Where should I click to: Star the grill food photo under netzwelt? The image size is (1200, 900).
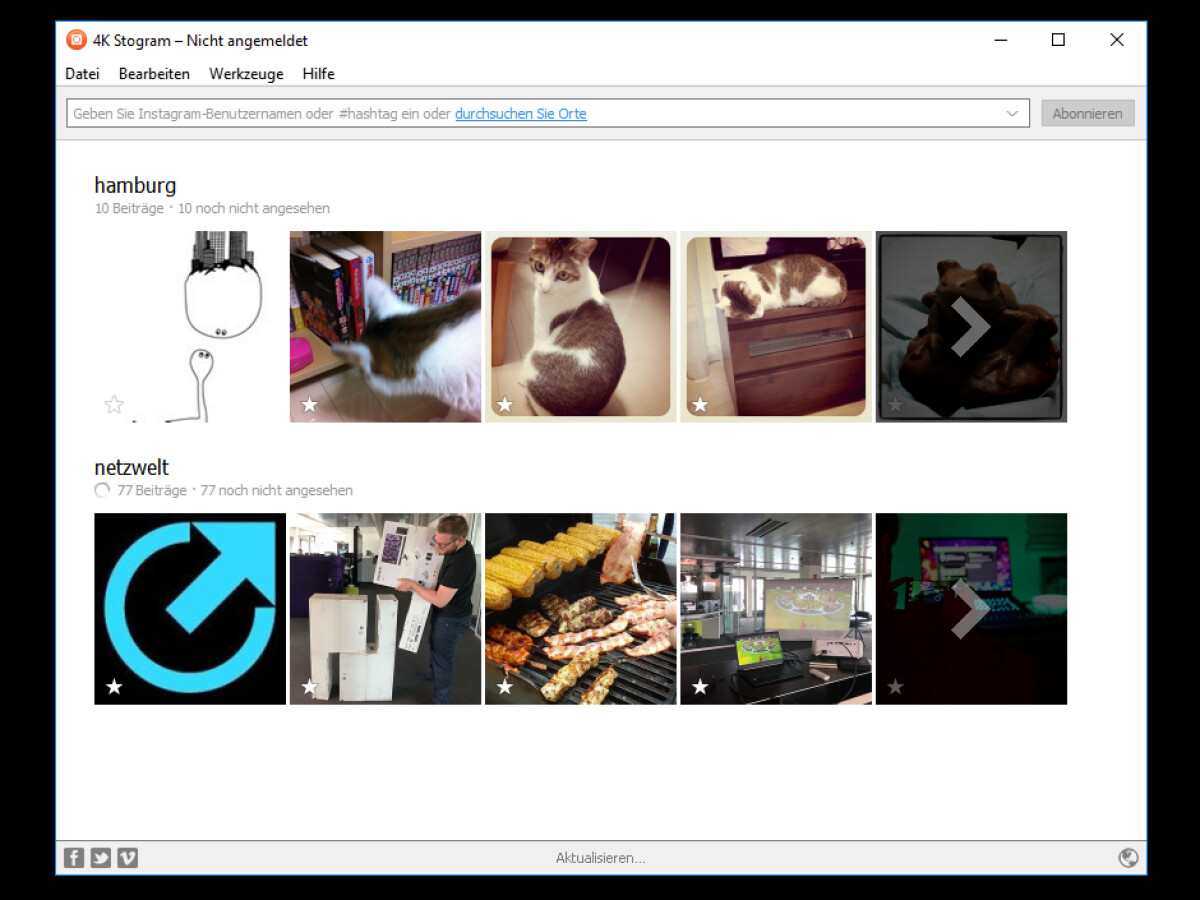(x=504, y=687)
